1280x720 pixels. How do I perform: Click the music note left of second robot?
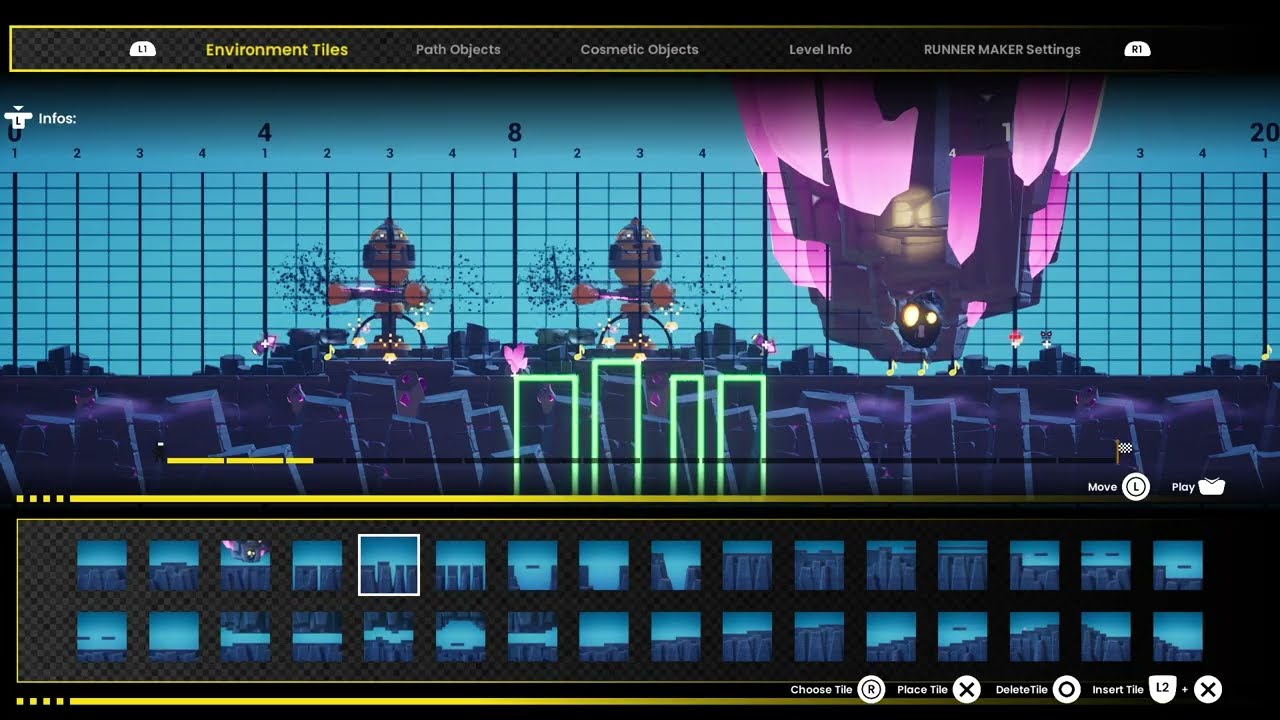[578, 352]
